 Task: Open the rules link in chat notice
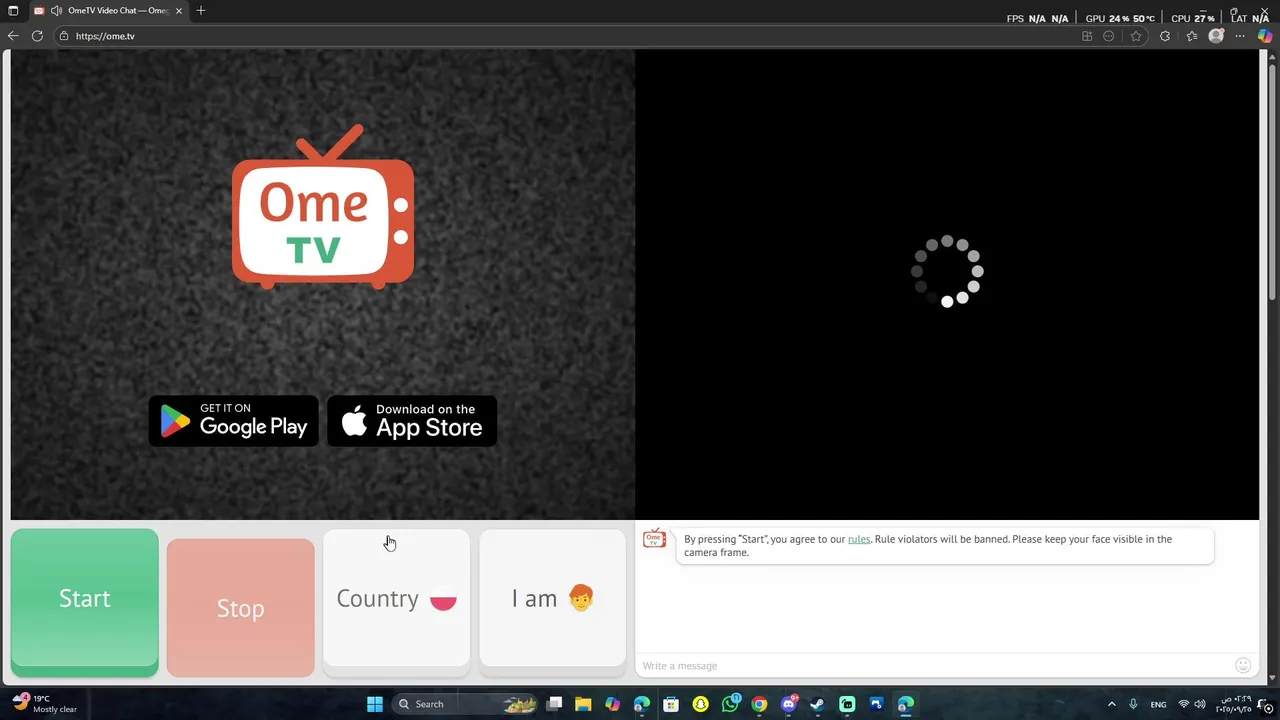point(859,539)
